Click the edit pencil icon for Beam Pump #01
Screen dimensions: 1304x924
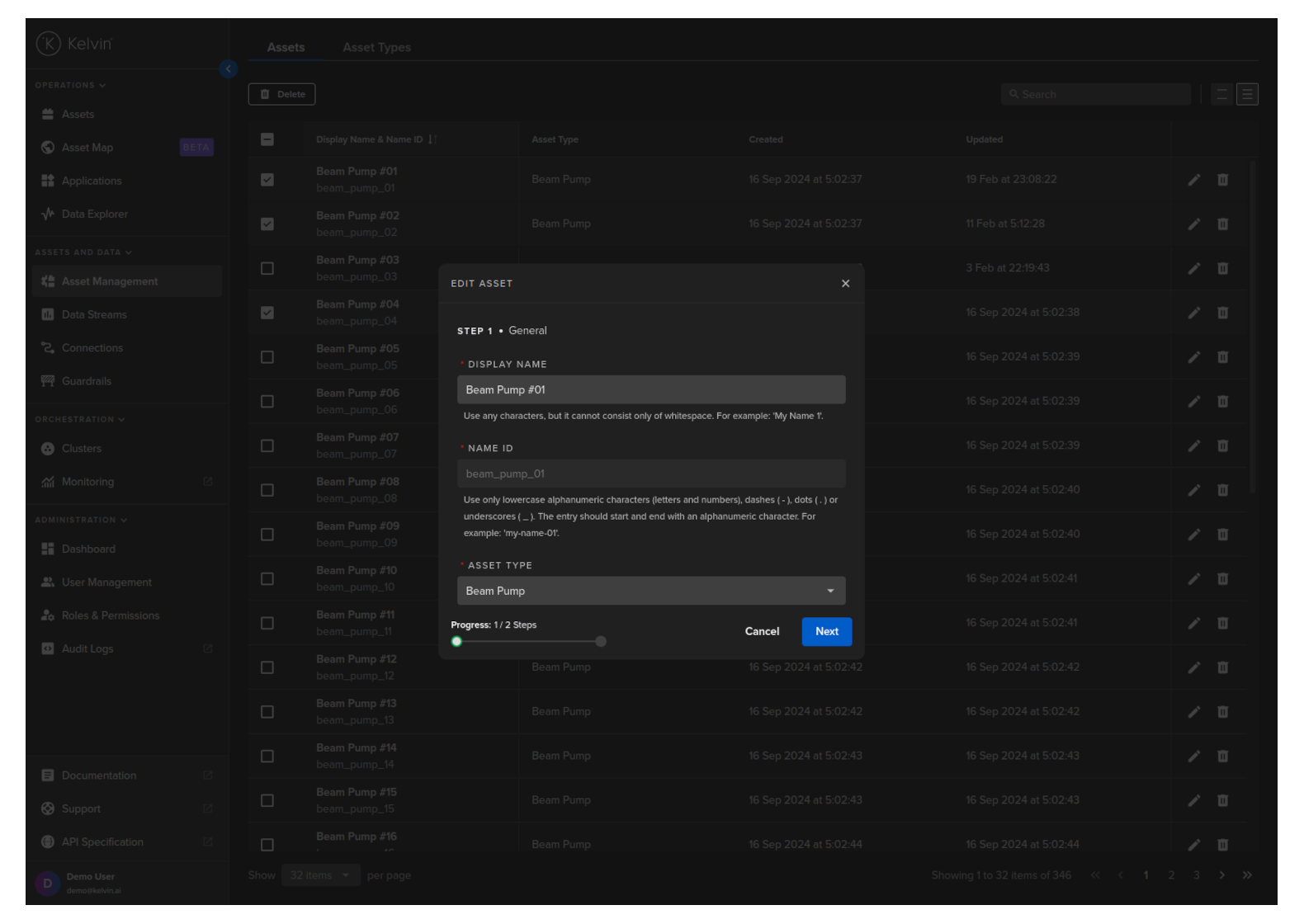(1193, 180)
